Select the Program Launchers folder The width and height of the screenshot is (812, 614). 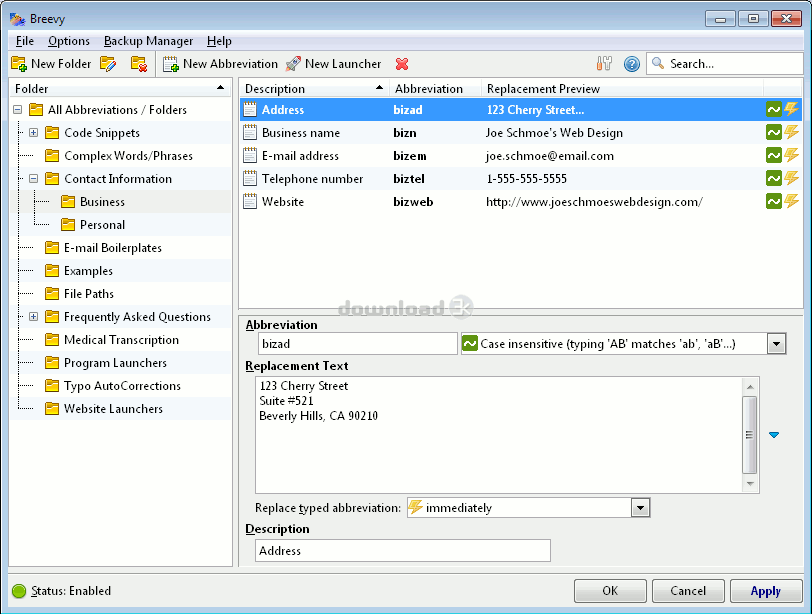pyautogui.click(x=115, y=362)
